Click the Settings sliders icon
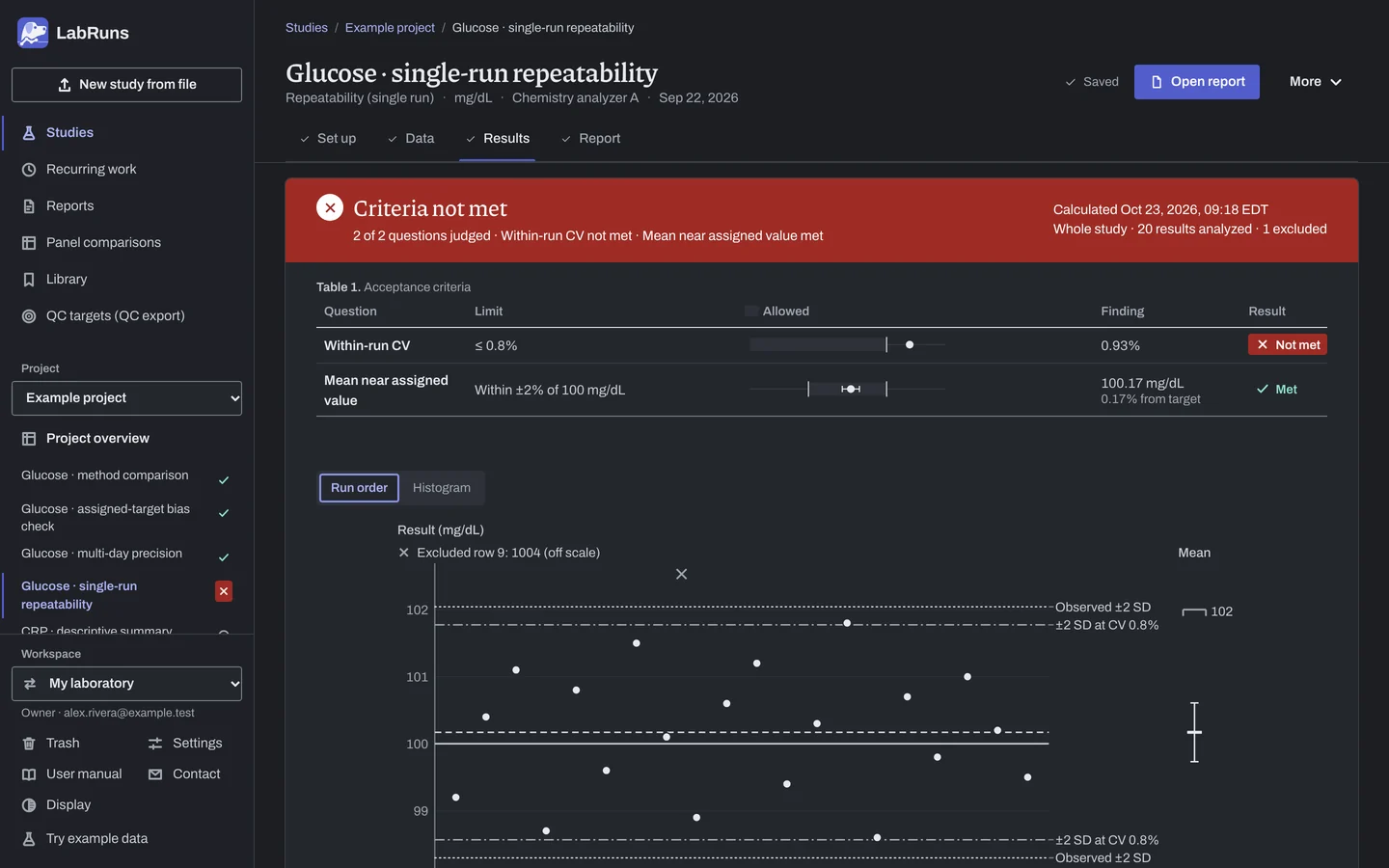Screen dimensions: 1389x868 (155, 744)
